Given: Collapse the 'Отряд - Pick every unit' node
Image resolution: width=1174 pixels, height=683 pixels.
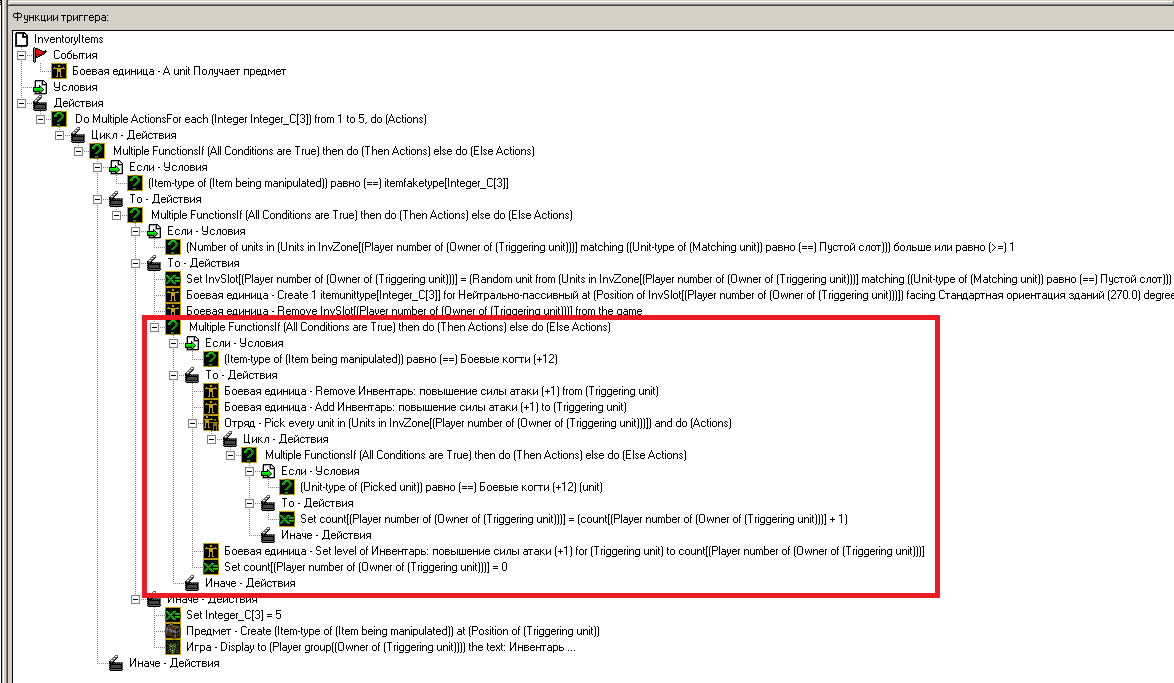Looking at the screenshot, I should (192, 423).
